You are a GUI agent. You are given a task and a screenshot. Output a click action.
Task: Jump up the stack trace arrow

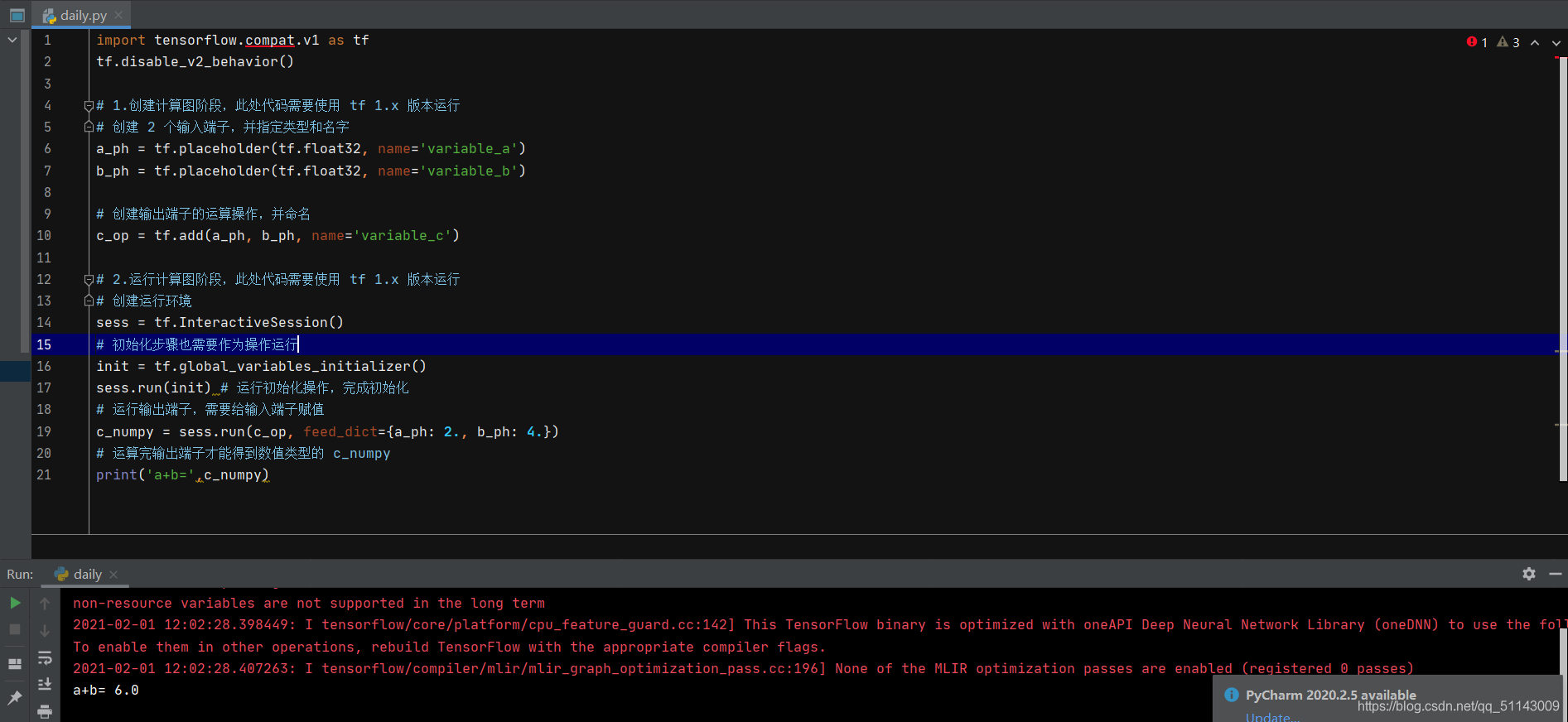click(x=45, y=603)
